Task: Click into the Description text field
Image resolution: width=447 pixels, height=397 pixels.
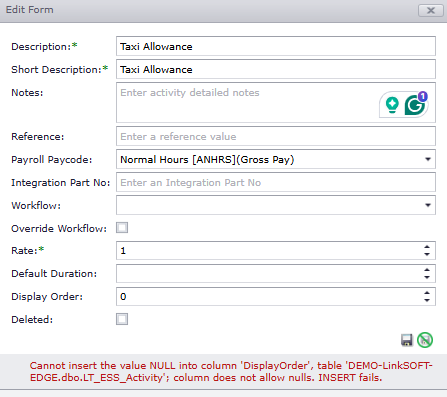Action: click(x=276, y=46)
